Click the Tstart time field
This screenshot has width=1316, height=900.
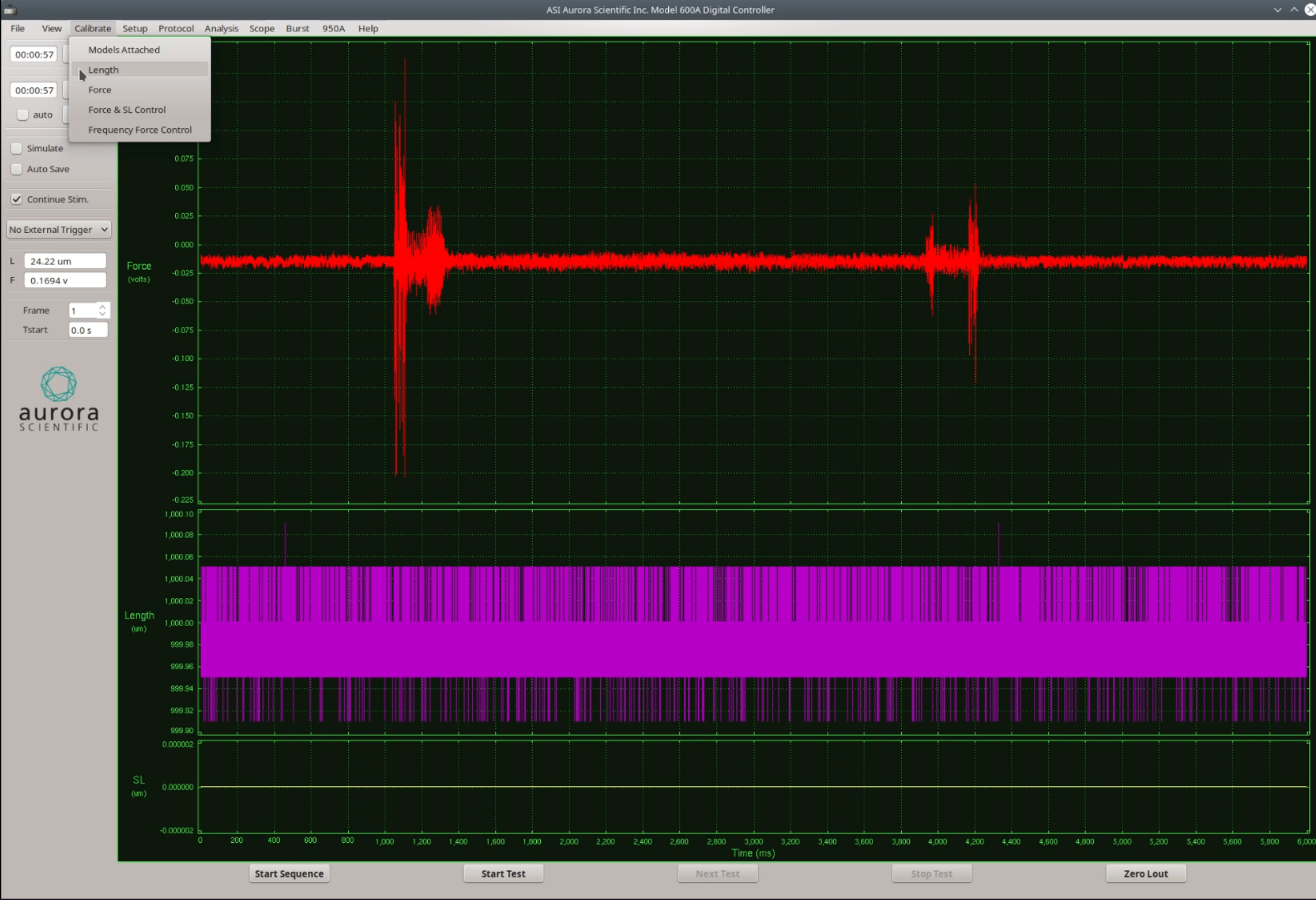point(88,330)
